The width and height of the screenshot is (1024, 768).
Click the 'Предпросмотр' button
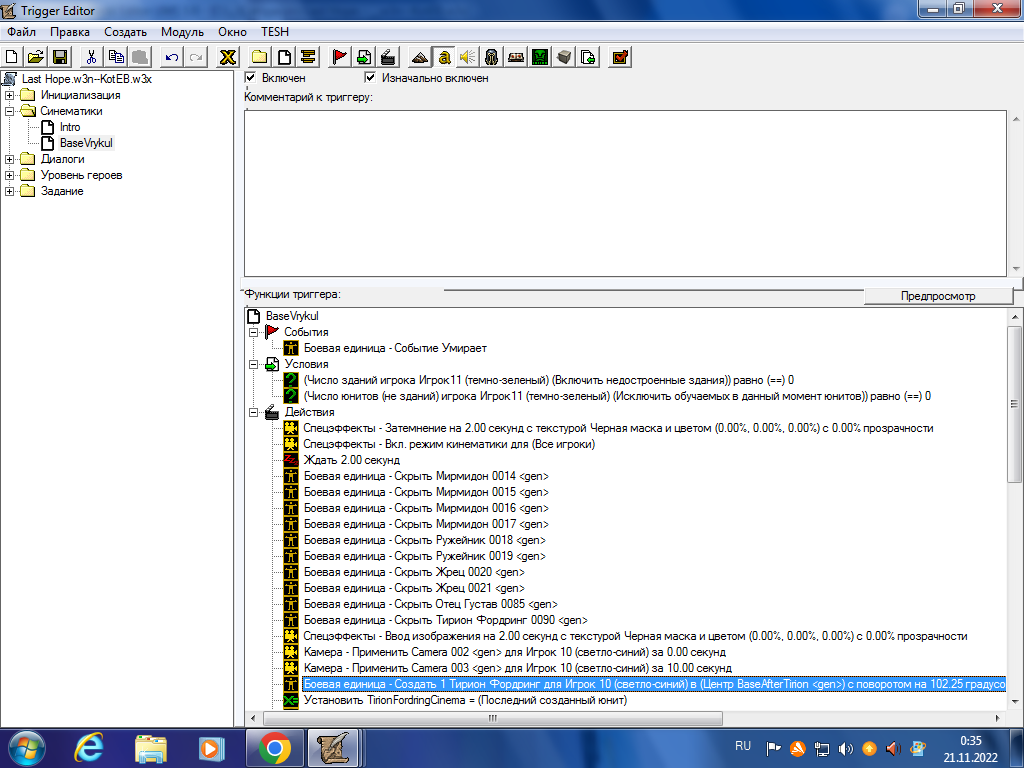point(938,296)
